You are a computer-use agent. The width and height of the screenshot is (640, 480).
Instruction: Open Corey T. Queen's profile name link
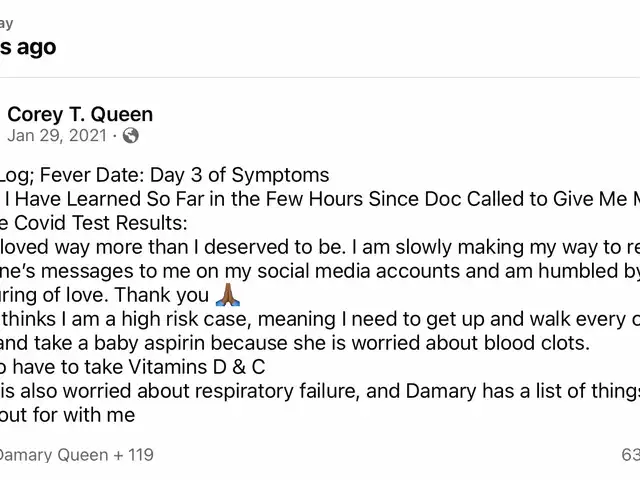(80, 114)
